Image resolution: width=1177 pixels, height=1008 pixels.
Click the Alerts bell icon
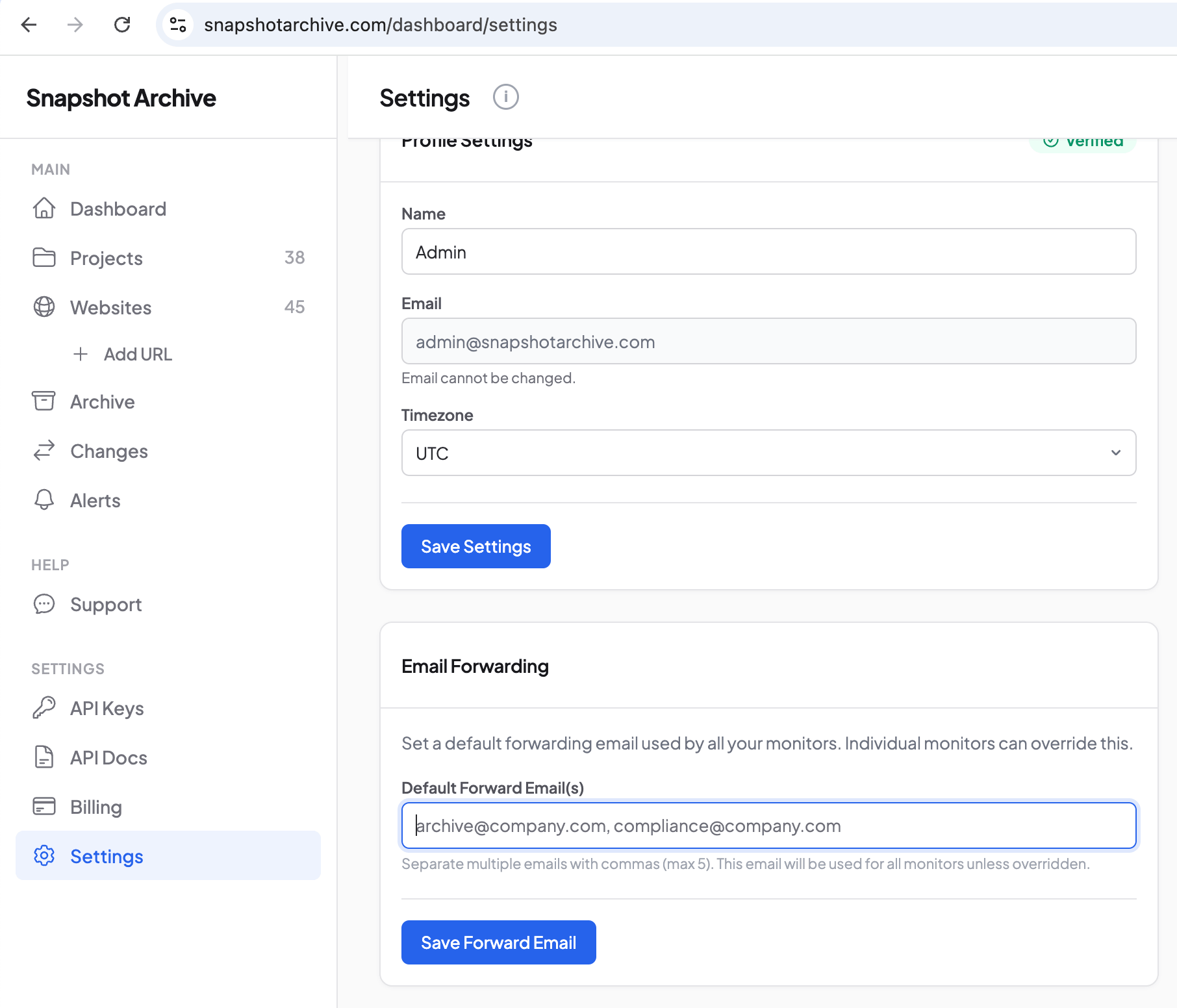click(44, 500)
